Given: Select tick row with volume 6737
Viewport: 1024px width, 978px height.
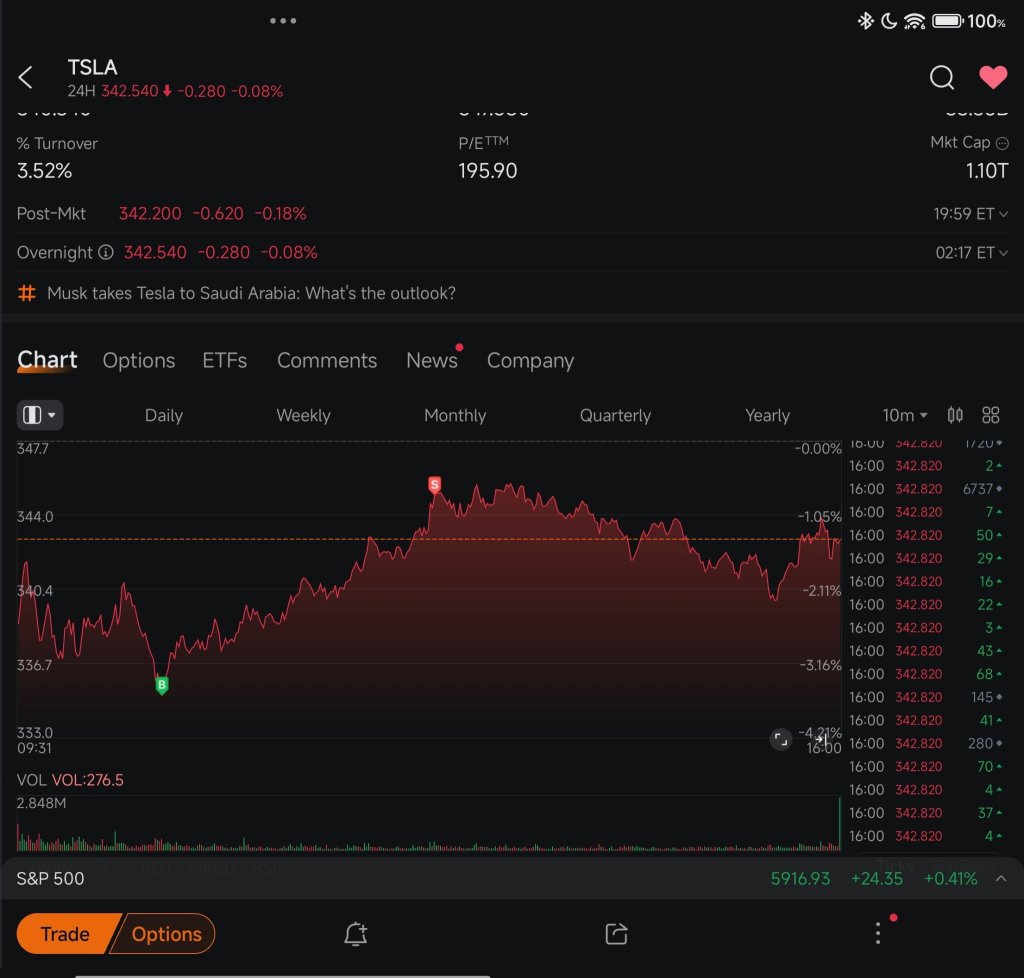Looking at the screenshot, I should click(x=926, y=489).
